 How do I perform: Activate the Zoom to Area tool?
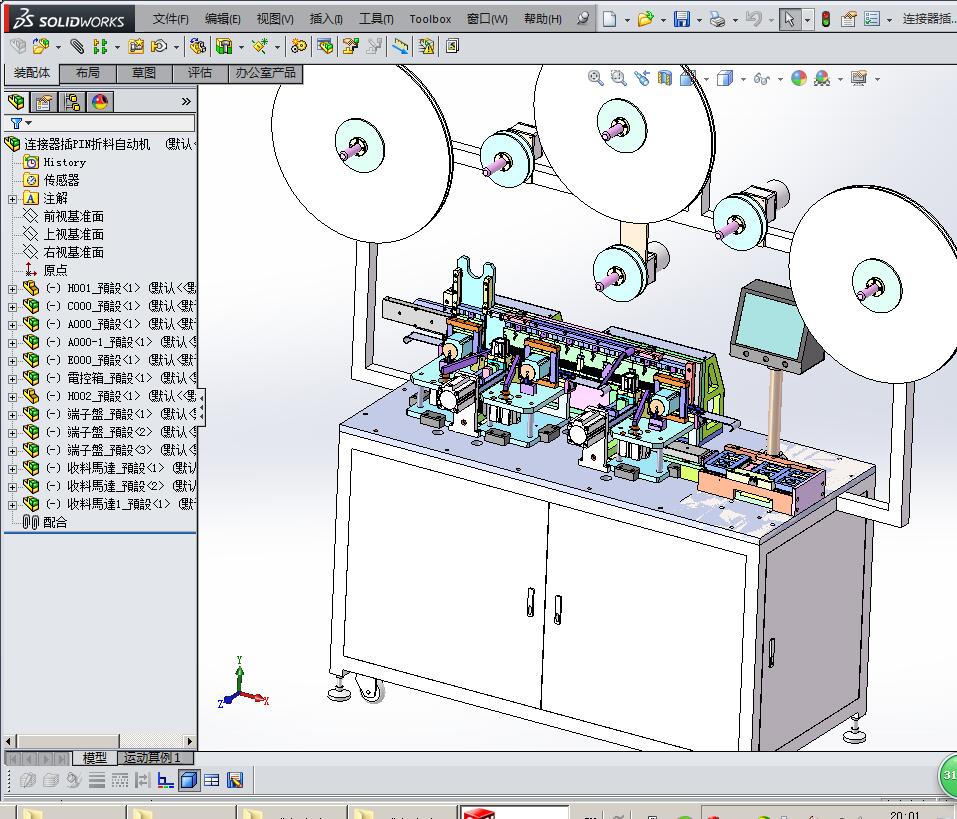tap(618, 77)
